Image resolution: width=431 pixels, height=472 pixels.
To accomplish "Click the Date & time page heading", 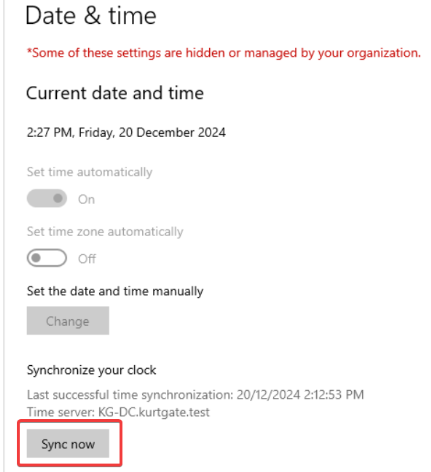I will 91,16.
